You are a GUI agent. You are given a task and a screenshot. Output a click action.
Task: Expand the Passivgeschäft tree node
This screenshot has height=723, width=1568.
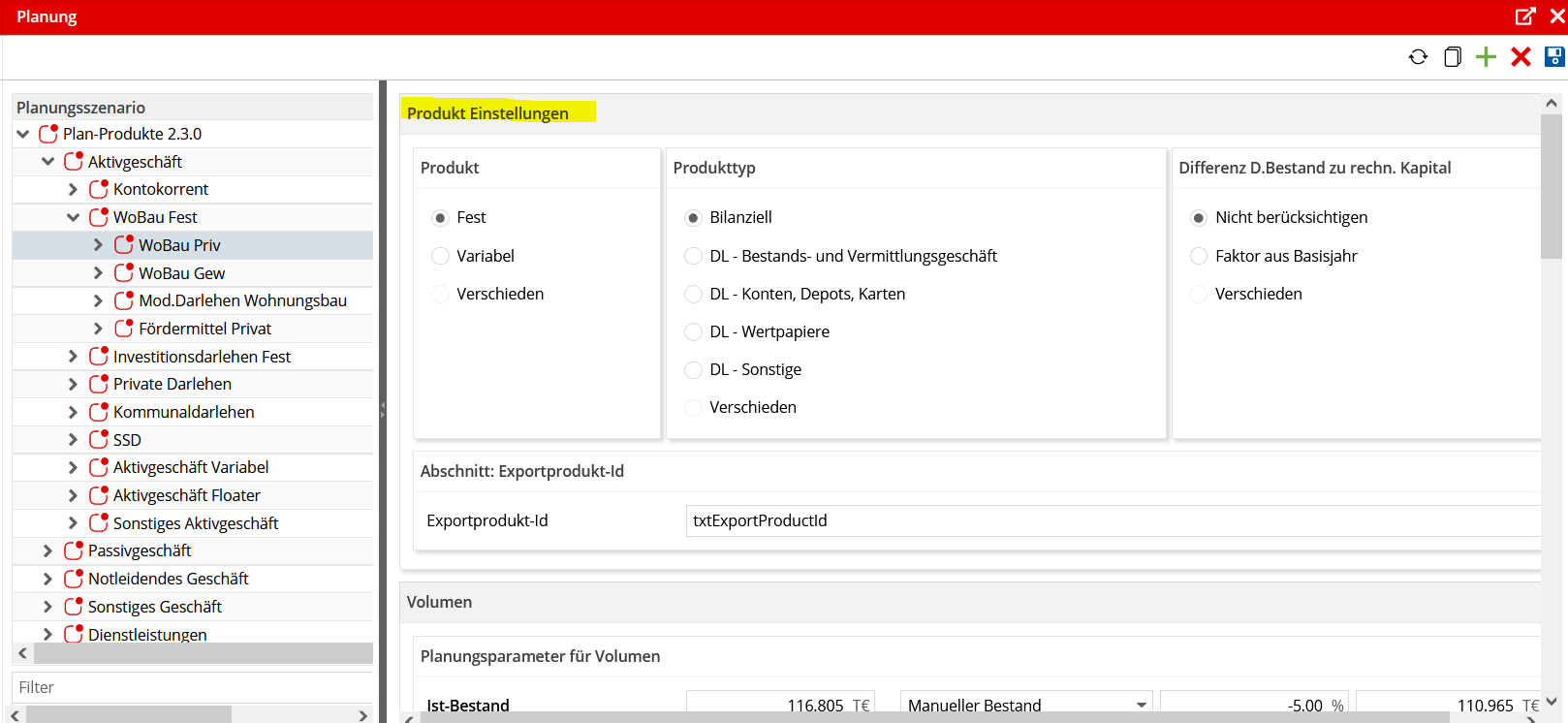click(x=47, y=550)
